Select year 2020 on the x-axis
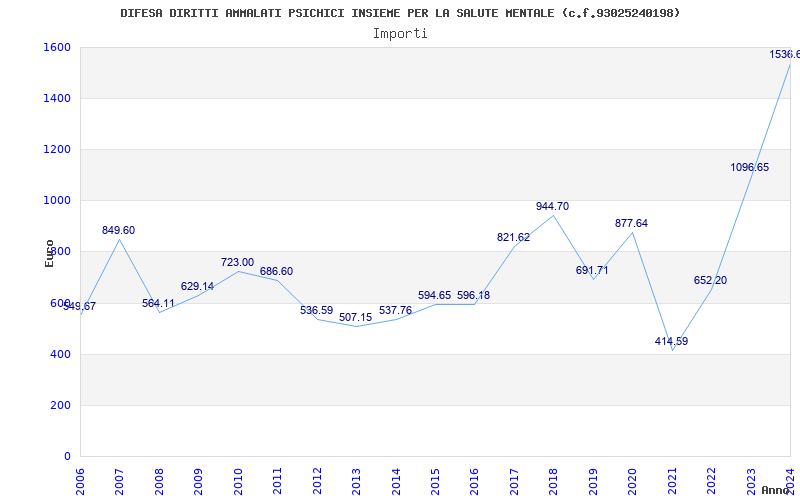This screenshot has width=800, height=500. [632, 480]
